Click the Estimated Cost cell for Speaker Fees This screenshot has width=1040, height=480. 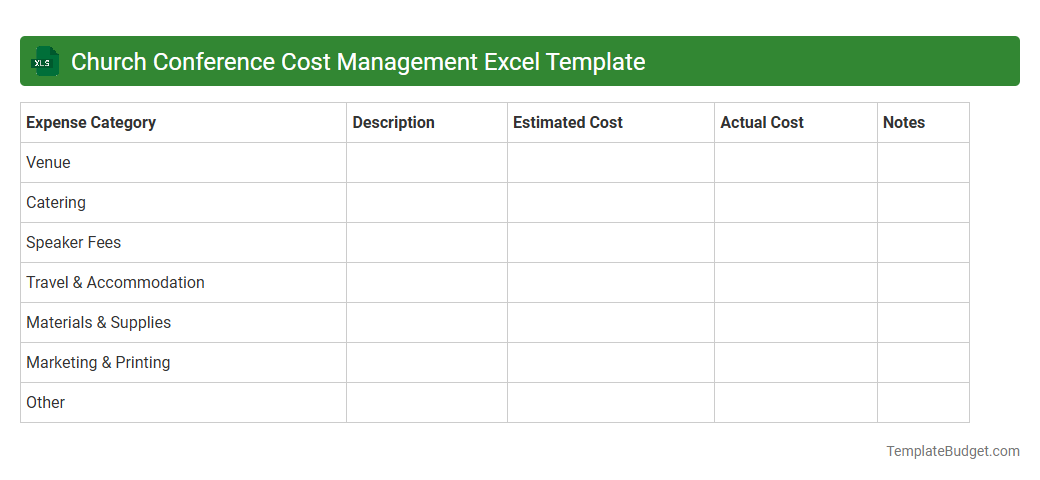[611, 243]
